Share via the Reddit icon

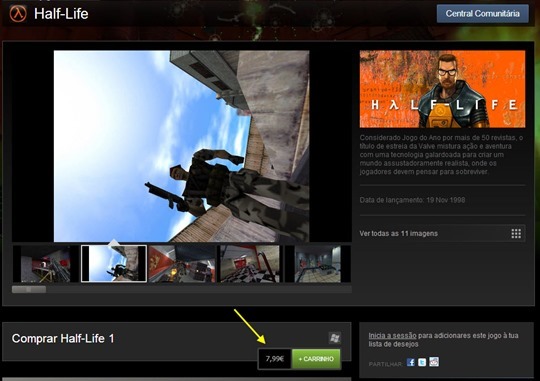[x=434, y=362]
